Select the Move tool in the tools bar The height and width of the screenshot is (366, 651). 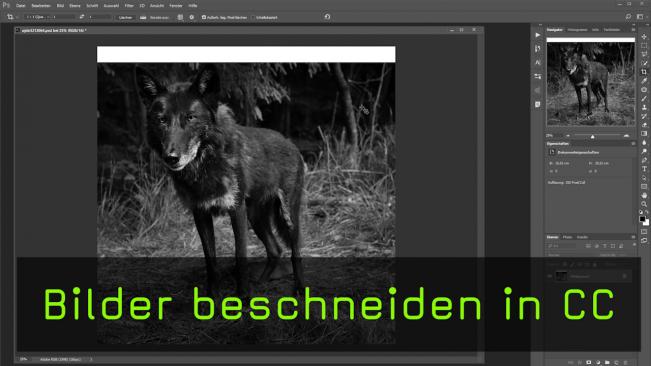644,37
